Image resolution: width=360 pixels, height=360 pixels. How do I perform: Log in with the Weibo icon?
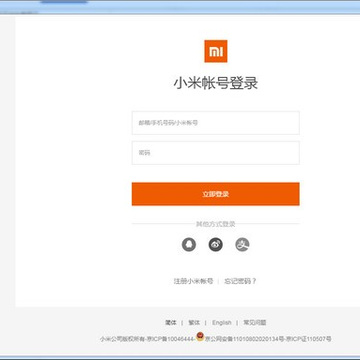coord(216,245)
